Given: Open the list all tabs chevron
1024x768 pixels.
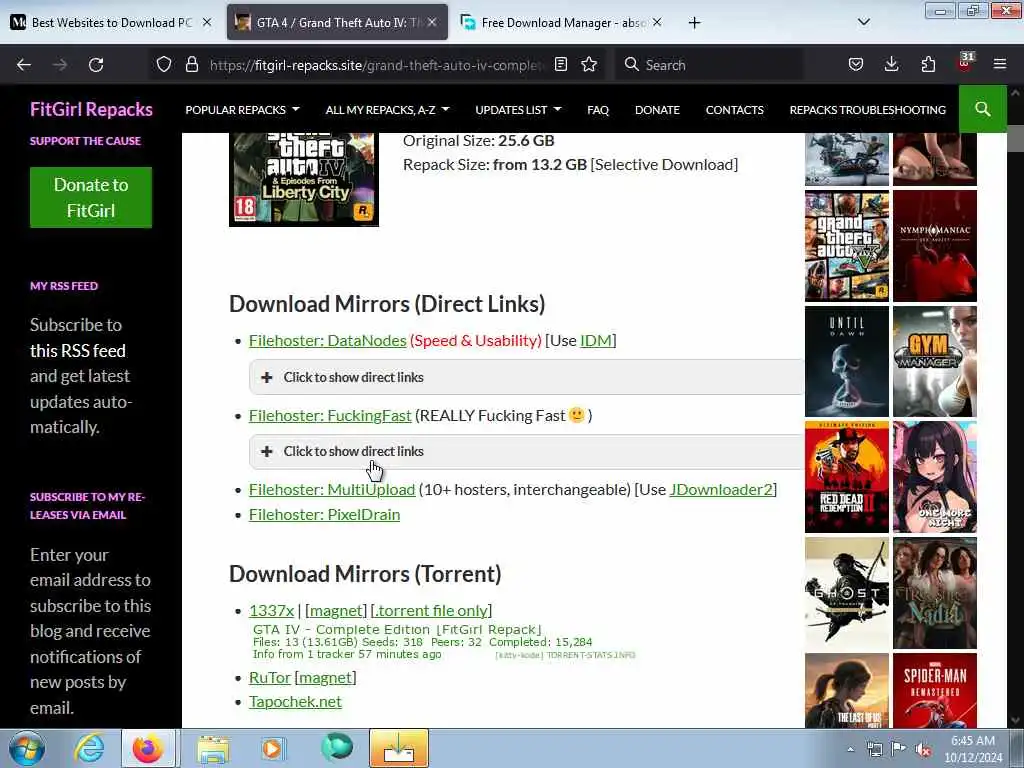Looking at the screenshot, I should 863,22.
